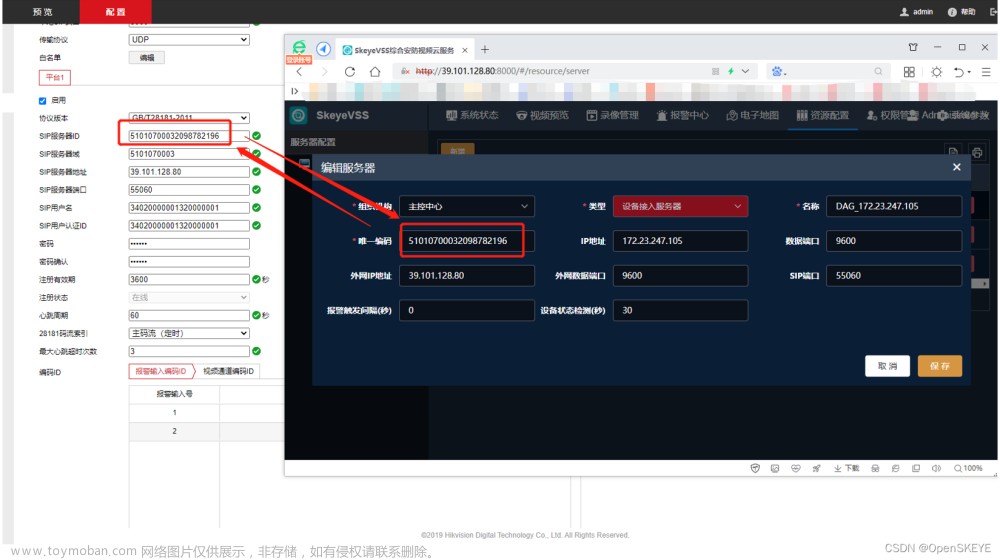Open the GB/T28181 protocol version dropdown
The width and height of the screenshot is (1000, 560).
click(x=189, y=117)
